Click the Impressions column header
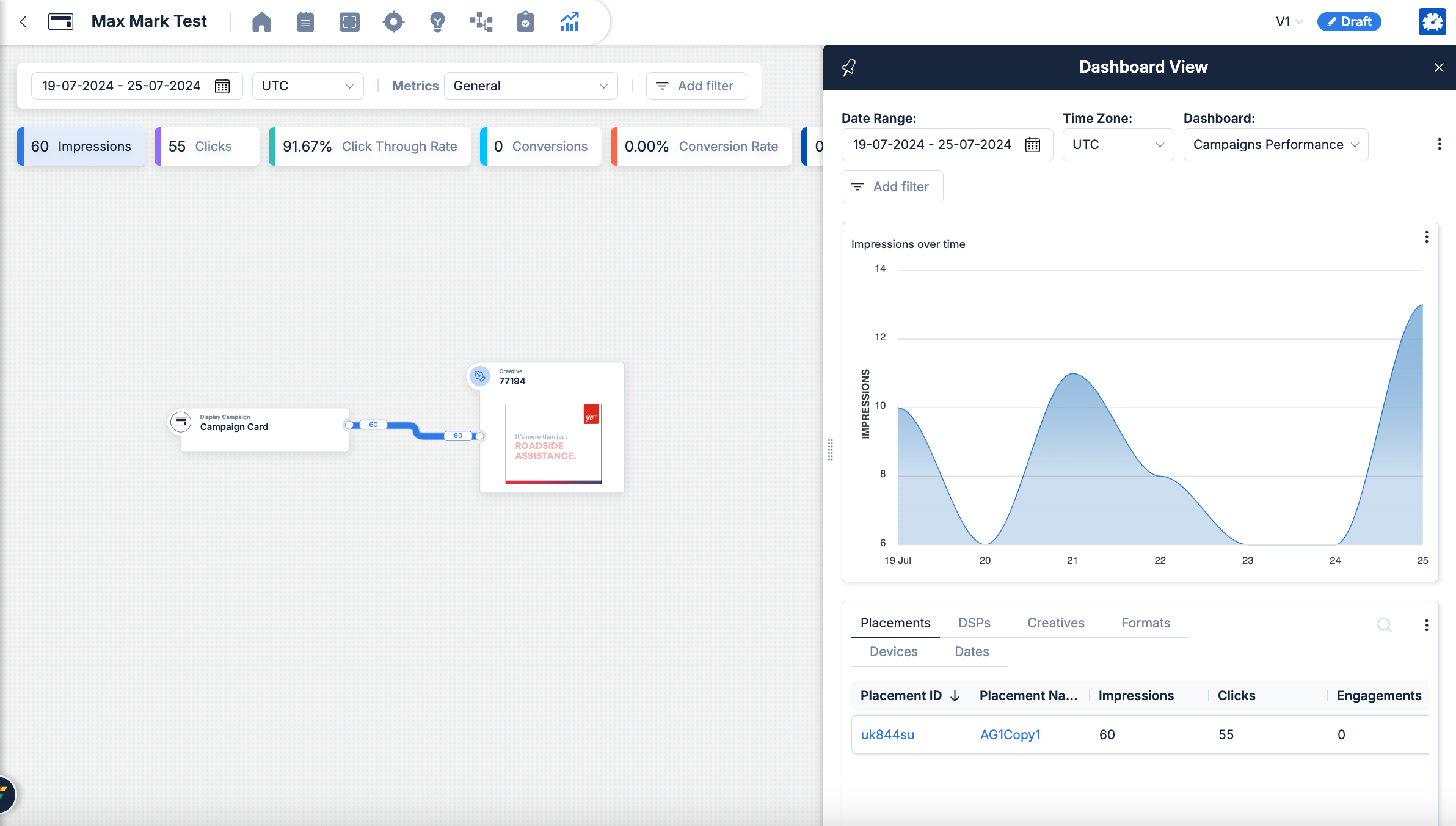The width and height of the screenshot is (1456, 826). [1136, 696]
